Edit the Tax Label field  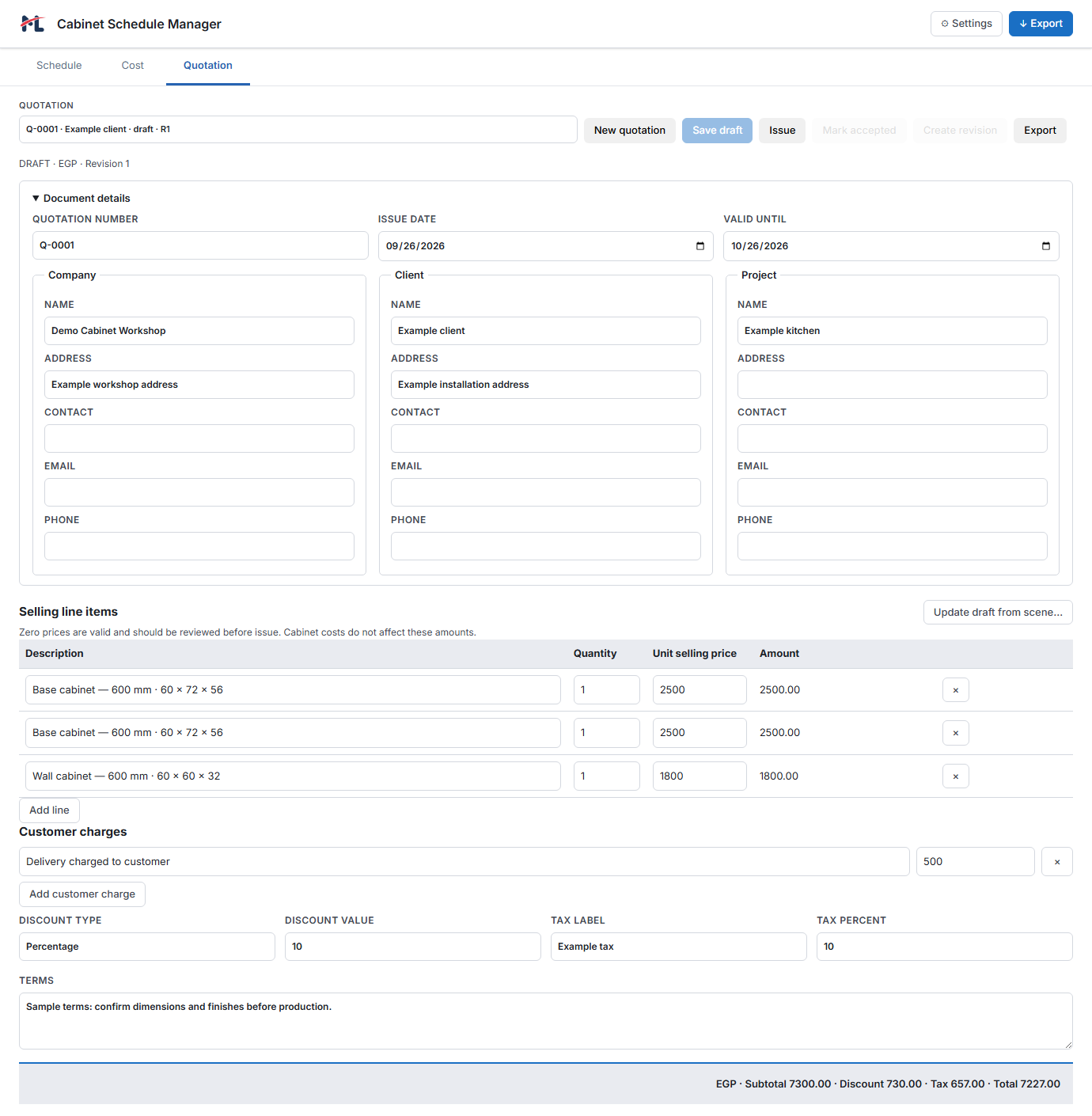(679, 947)
